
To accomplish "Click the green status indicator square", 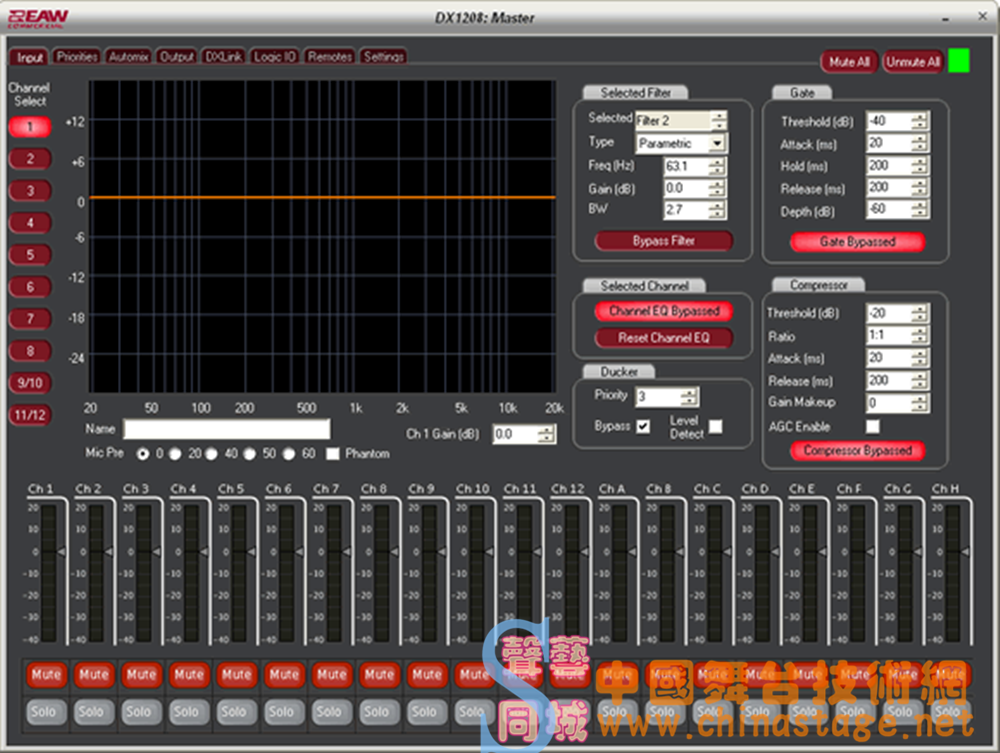I will (x=957, y=61).
